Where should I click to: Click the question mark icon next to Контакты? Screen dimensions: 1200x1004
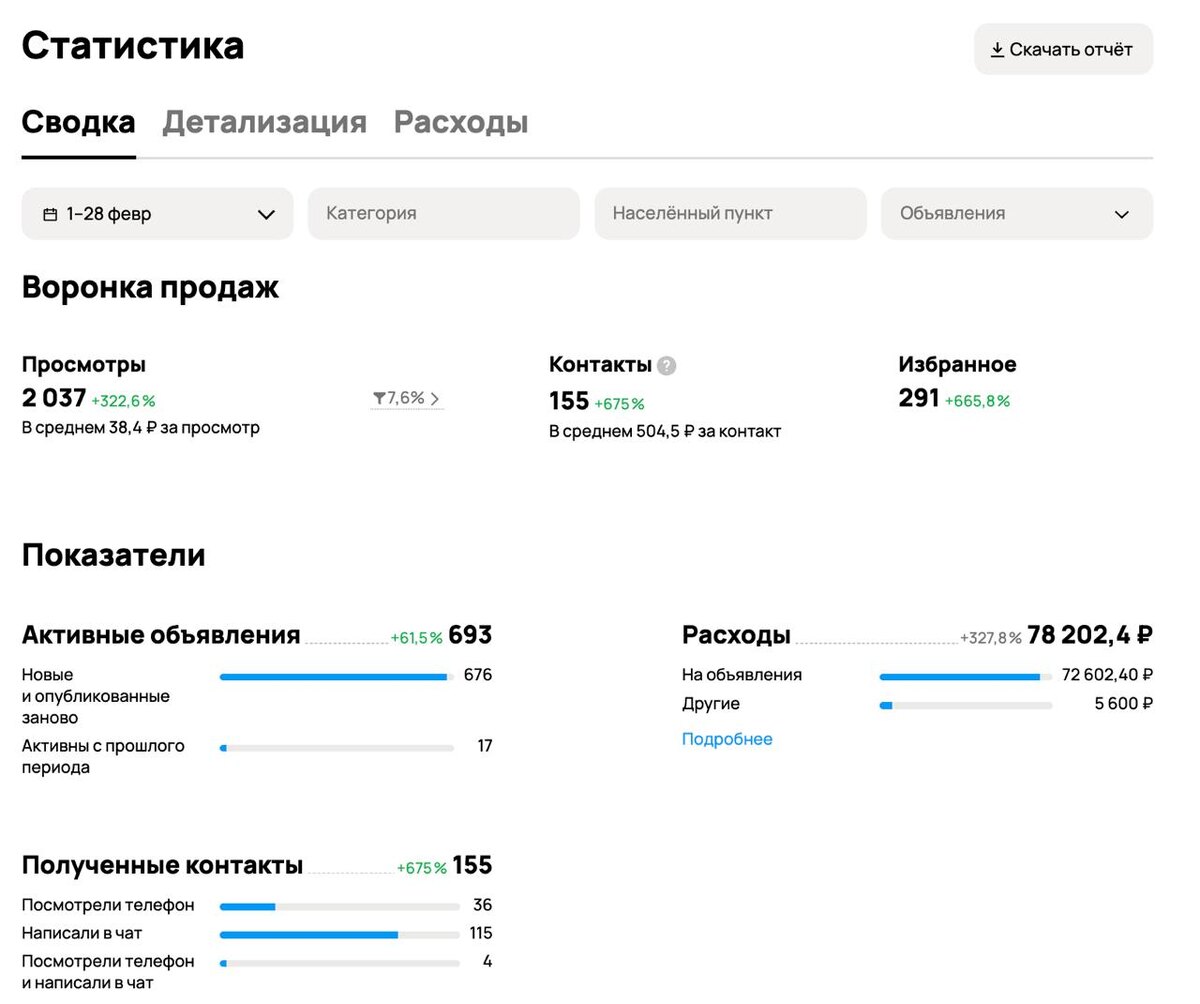click(x=667, y=366)
